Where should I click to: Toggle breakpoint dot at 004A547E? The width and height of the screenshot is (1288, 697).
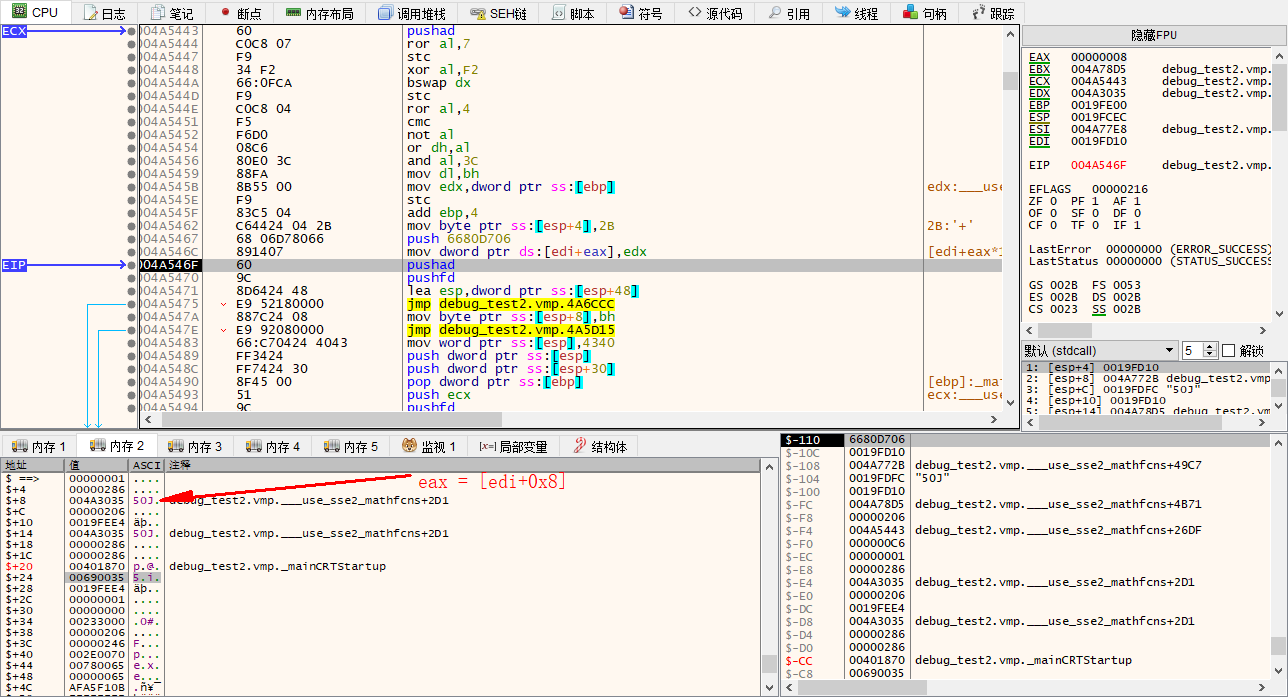point(131,330)
